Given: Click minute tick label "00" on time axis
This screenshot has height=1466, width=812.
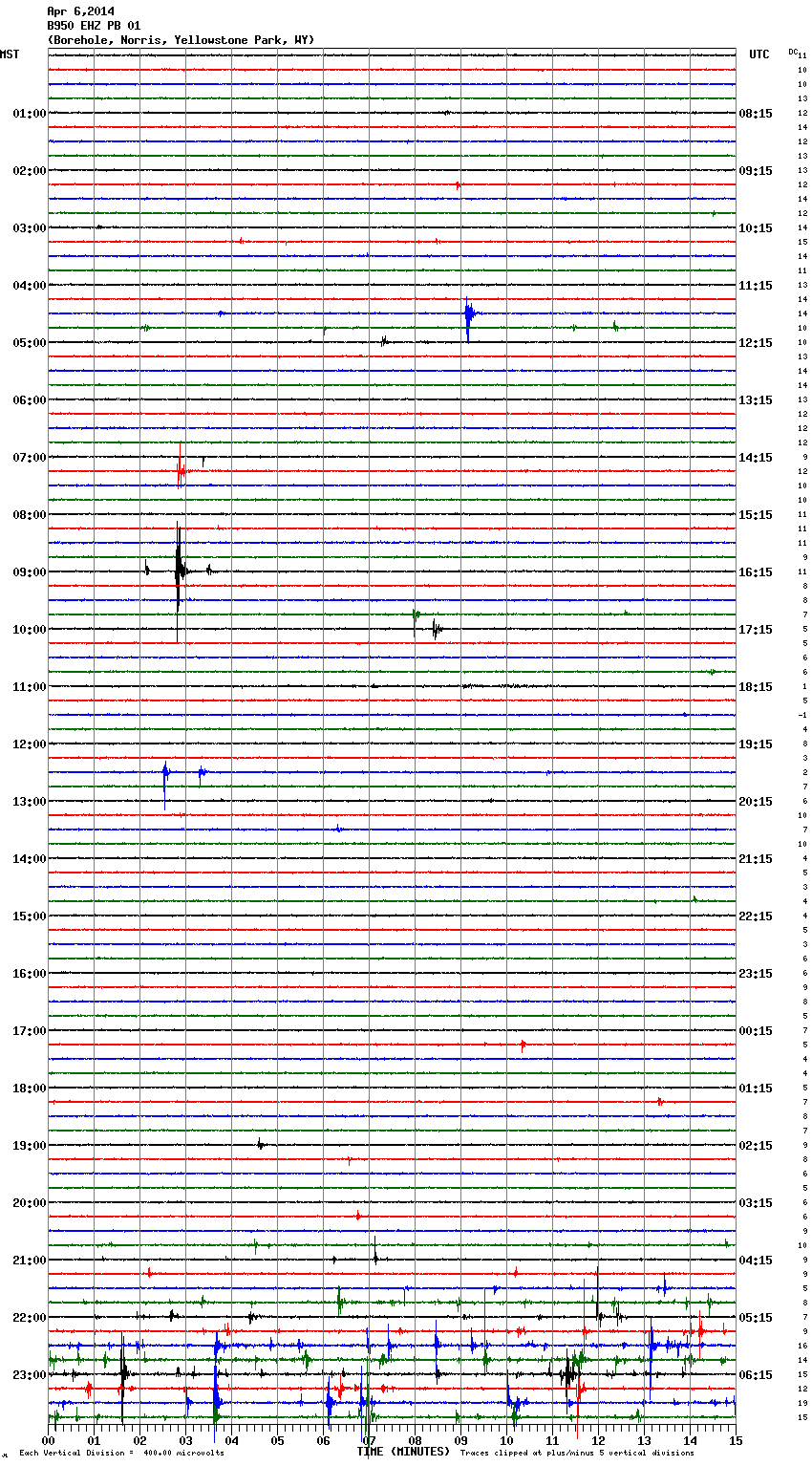Looking at the screenshot, I should coord(48,1440).
